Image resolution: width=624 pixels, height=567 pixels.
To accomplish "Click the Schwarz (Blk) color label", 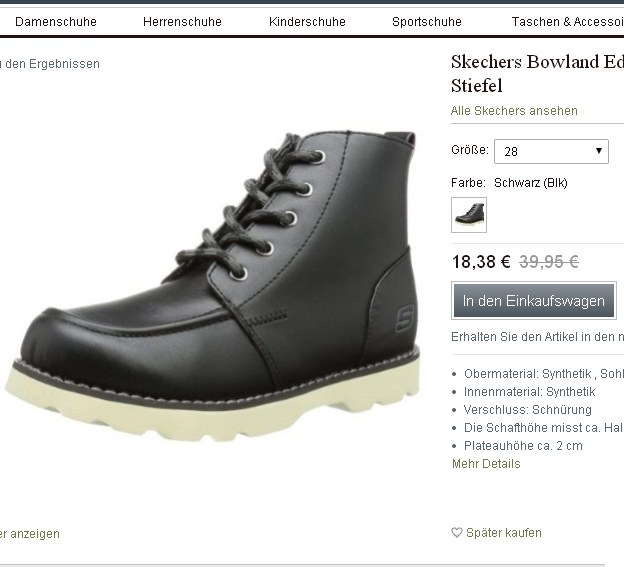I will pos(530,183).
